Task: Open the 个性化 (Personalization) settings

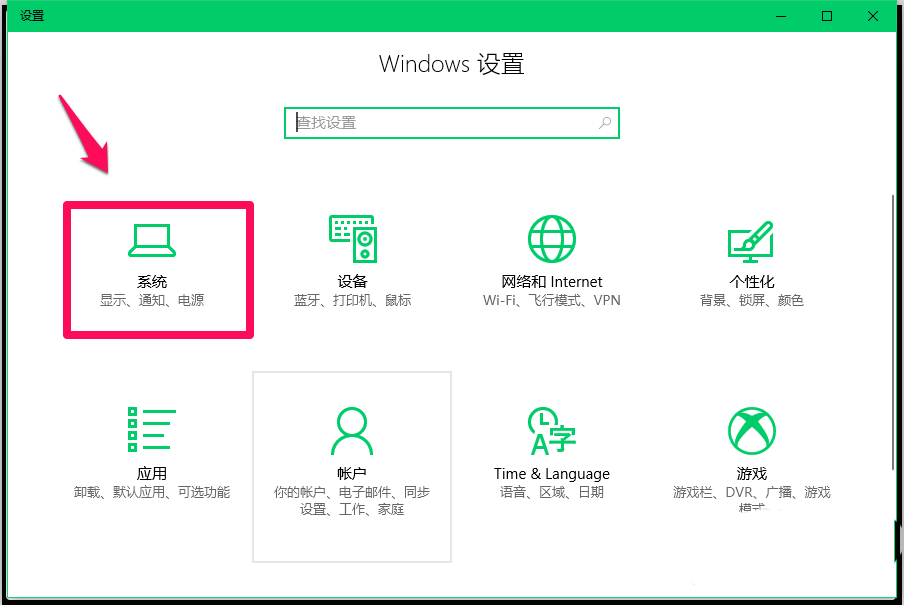Action: (751, 260)
